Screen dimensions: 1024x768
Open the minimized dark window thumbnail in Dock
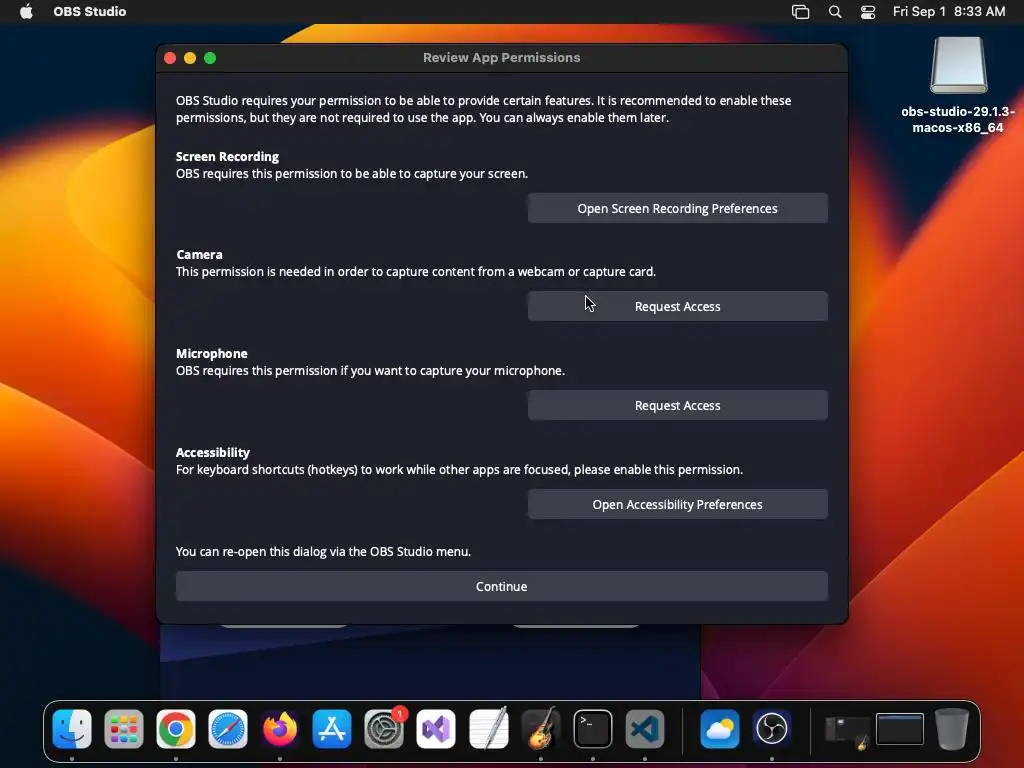[x=899, y=729]
